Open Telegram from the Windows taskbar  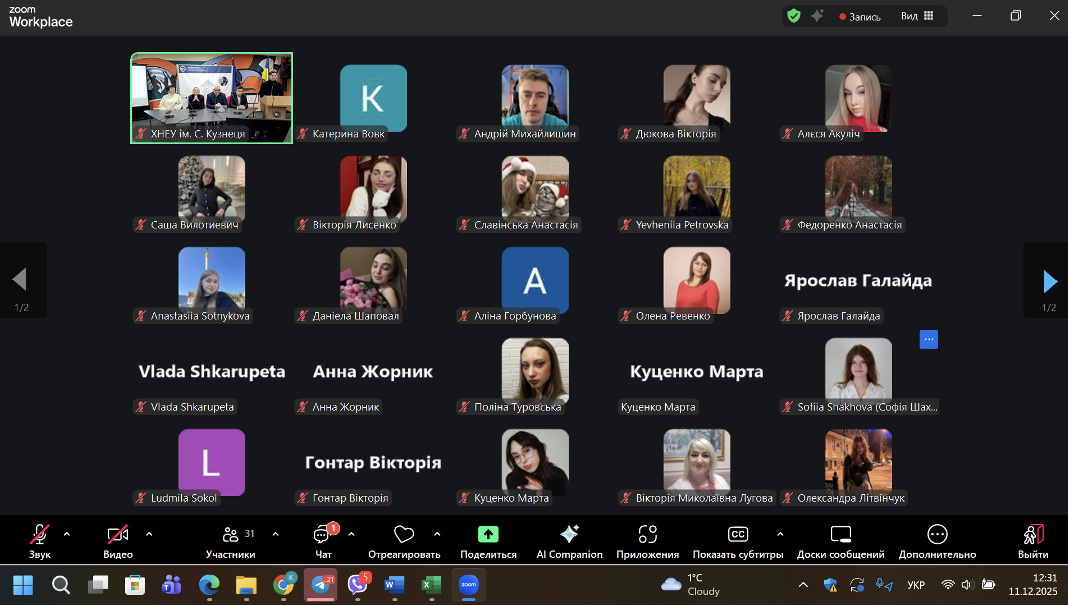tap(320, 585)
